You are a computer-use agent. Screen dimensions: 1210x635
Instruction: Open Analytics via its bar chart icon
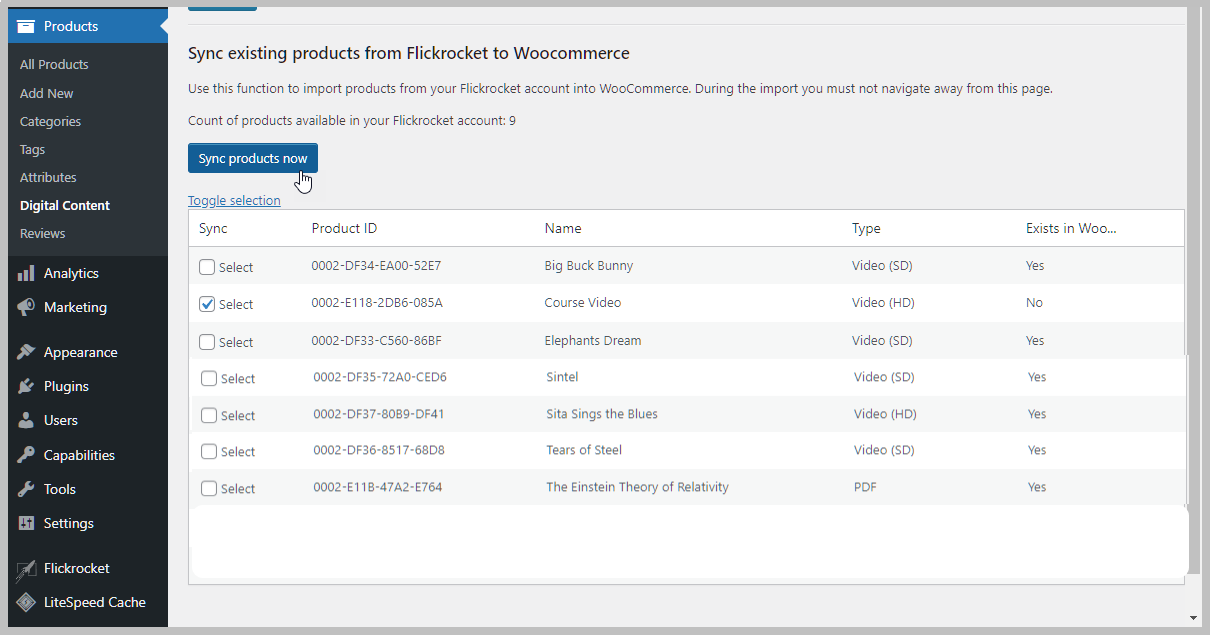[26, 273]
